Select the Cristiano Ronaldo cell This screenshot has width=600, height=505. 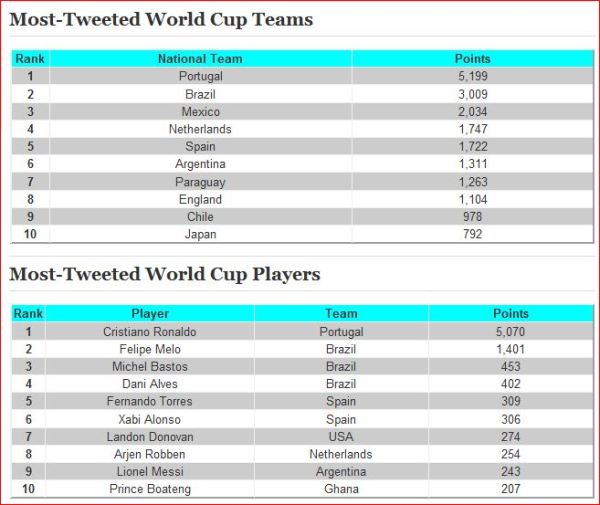(x=150, y=332)
